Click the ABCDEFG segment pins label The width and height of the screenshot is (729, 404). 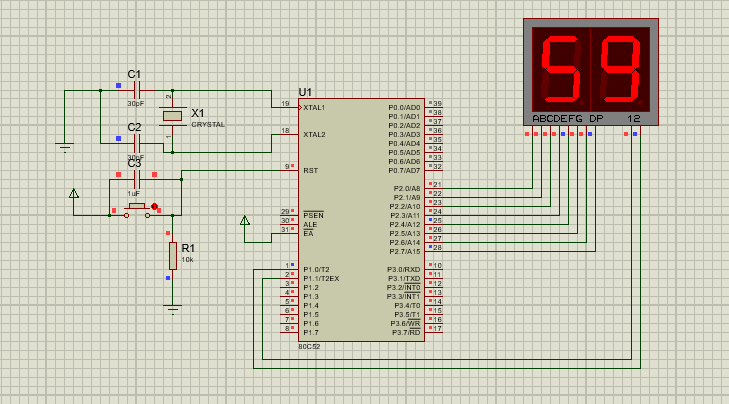(x=557, y=119)
